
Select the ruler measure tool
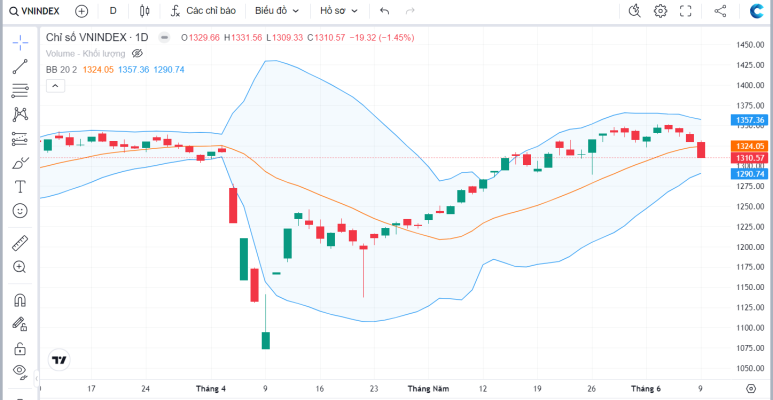click(20, 243)
